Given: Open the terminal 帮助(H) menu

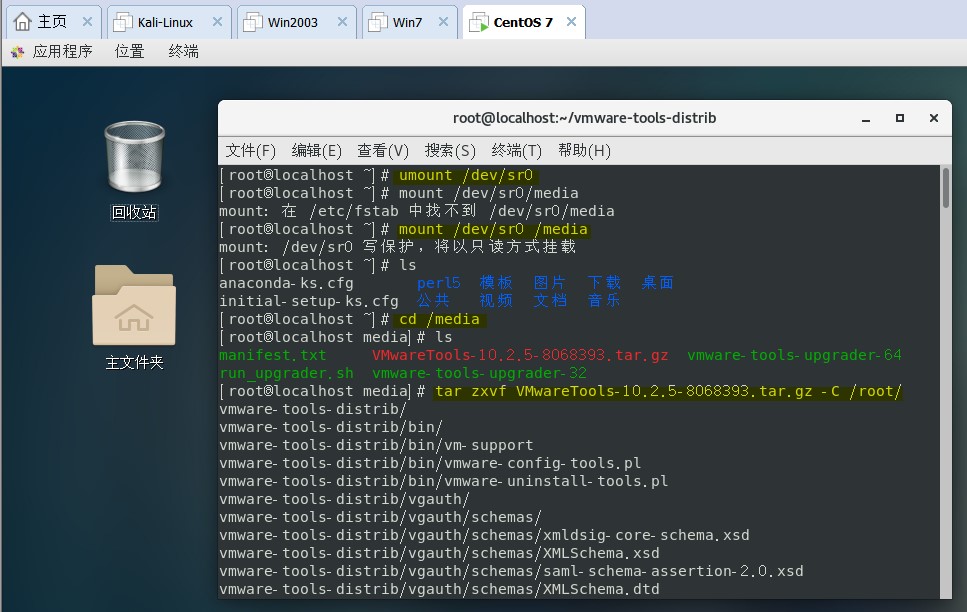Looking at the screenshot, I should pyautogui.click(x=584, y=151).
